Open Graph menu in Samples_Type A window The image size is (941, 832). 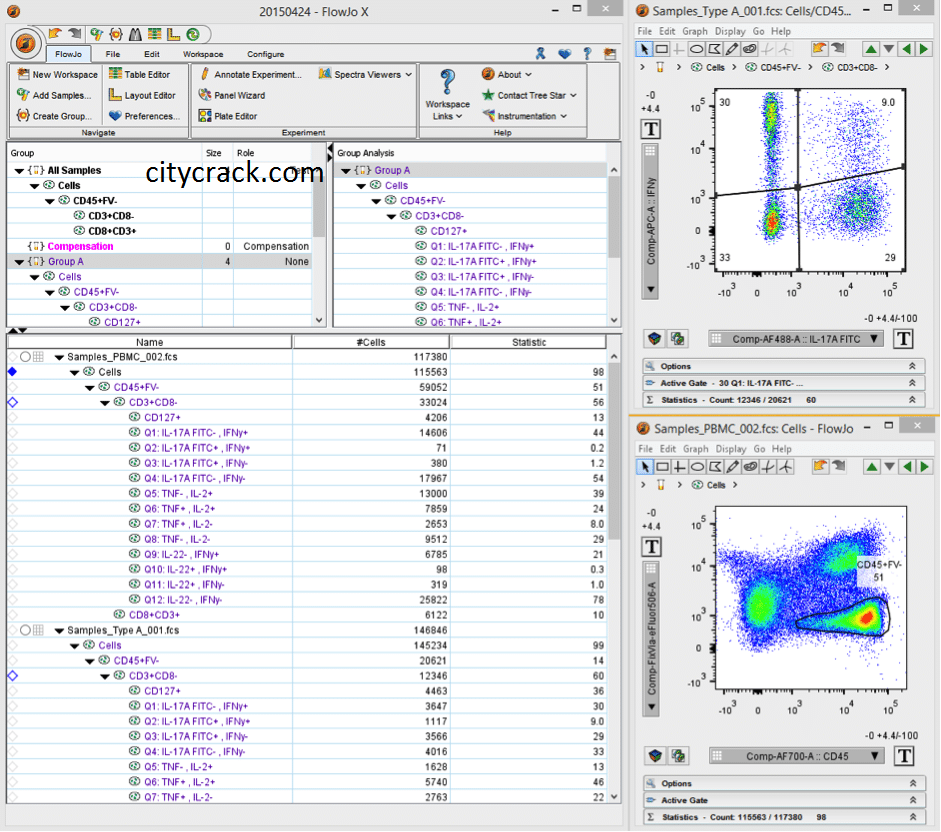695,31
